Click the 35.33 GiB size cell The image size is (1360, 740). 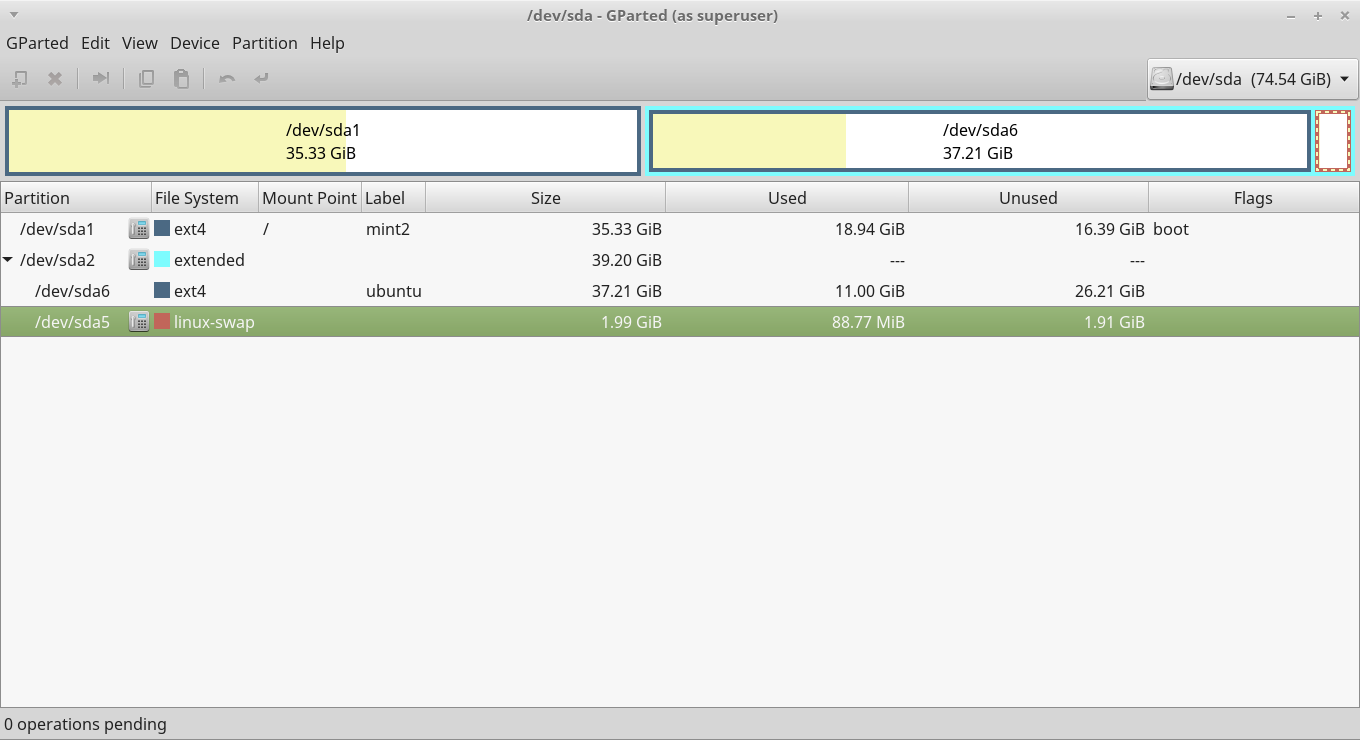627,229
